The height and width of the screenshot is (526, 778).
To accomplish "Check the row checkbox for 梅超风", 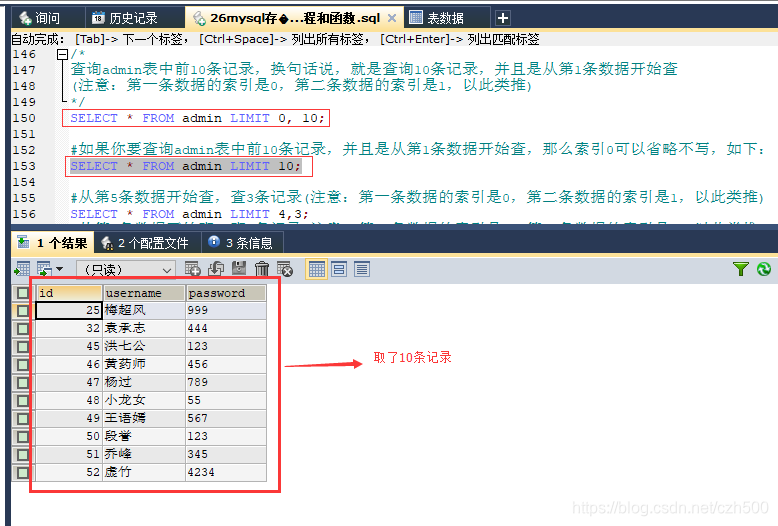I will pyautogui.click(x=23, y=311).
